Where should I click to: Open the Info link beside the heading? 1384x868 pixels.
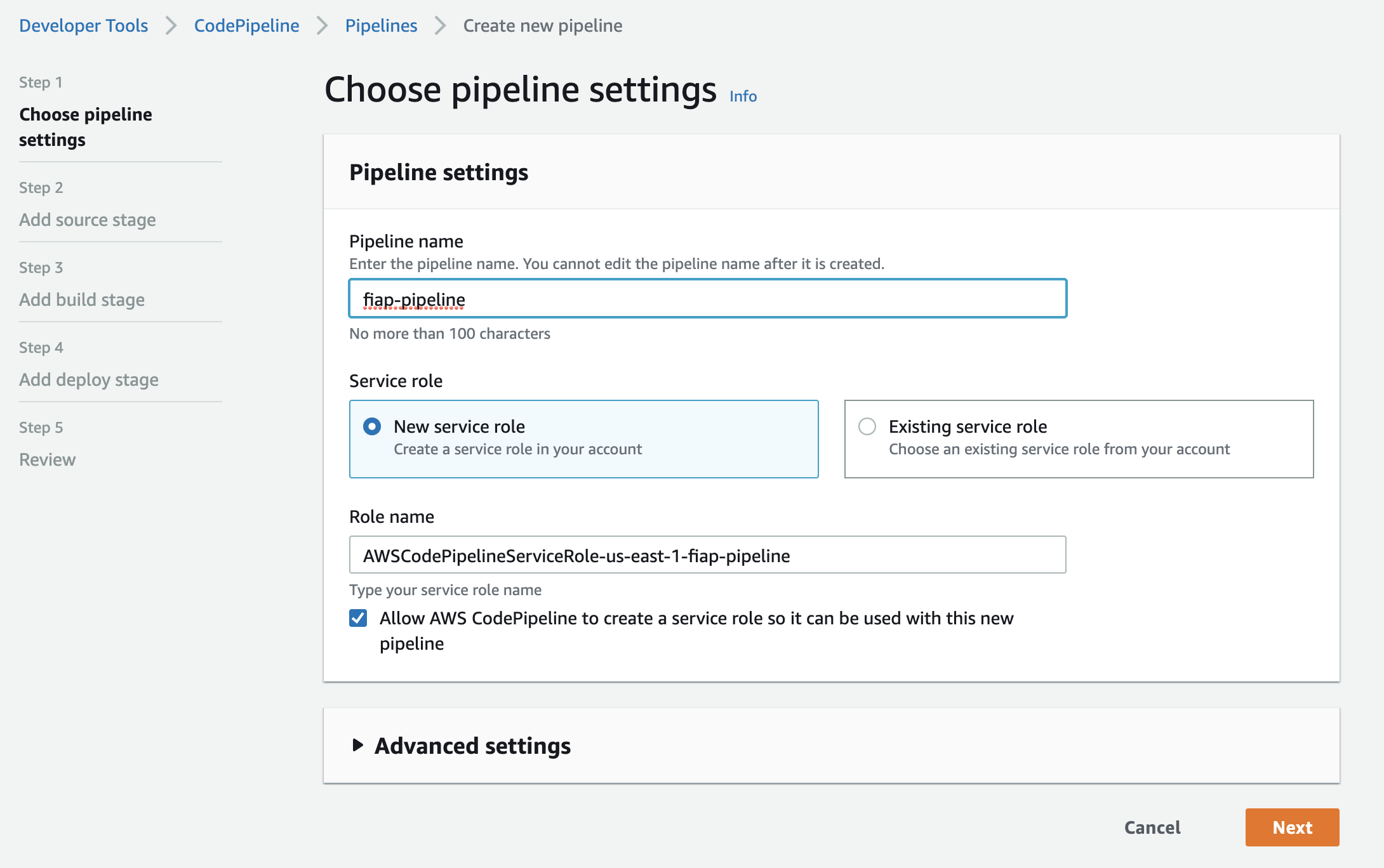click(x=743, y=96)
